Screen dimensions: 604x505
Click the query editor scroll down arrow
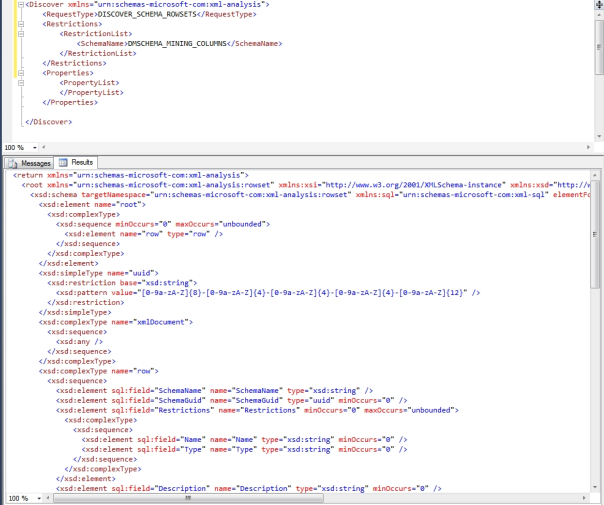click(599, 136)
